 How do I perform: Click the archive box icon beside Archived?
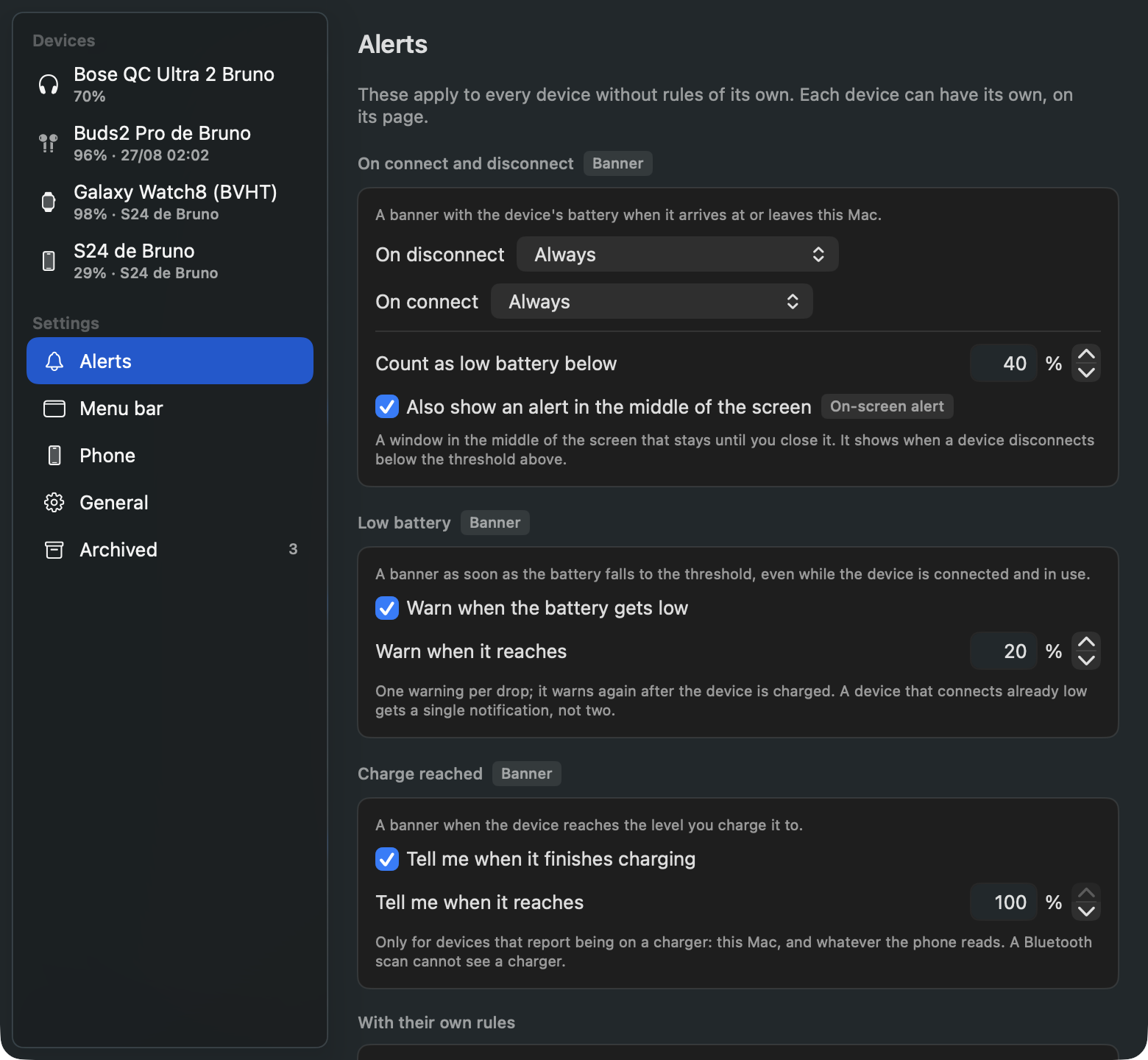54,550
